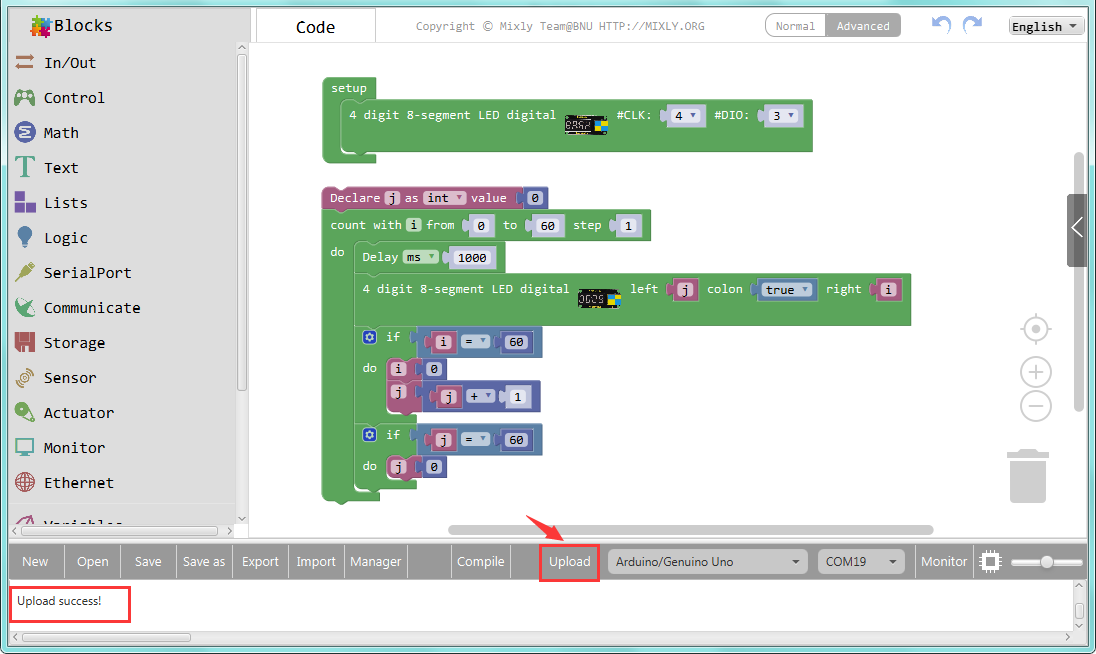The width and height of the screenshot is (1096, 654).
Task: Click the Upload button
Action: pyautogui.click(x=569, y=561)
